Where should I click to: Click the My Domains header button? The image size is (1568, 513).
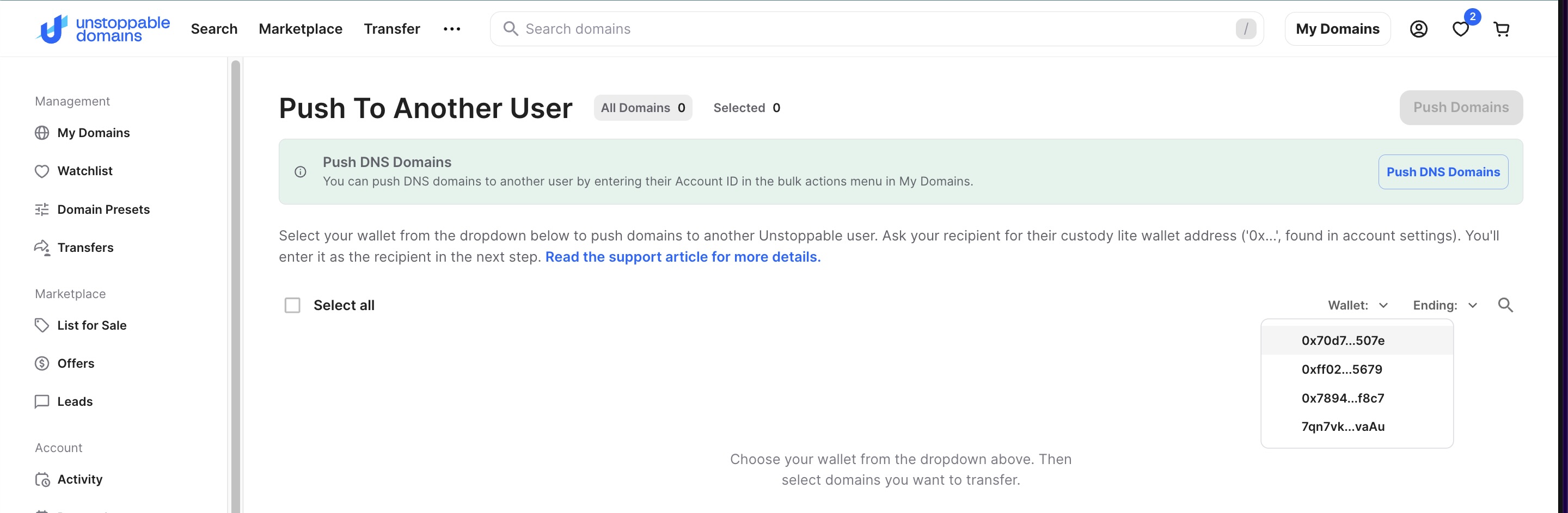1337,29
